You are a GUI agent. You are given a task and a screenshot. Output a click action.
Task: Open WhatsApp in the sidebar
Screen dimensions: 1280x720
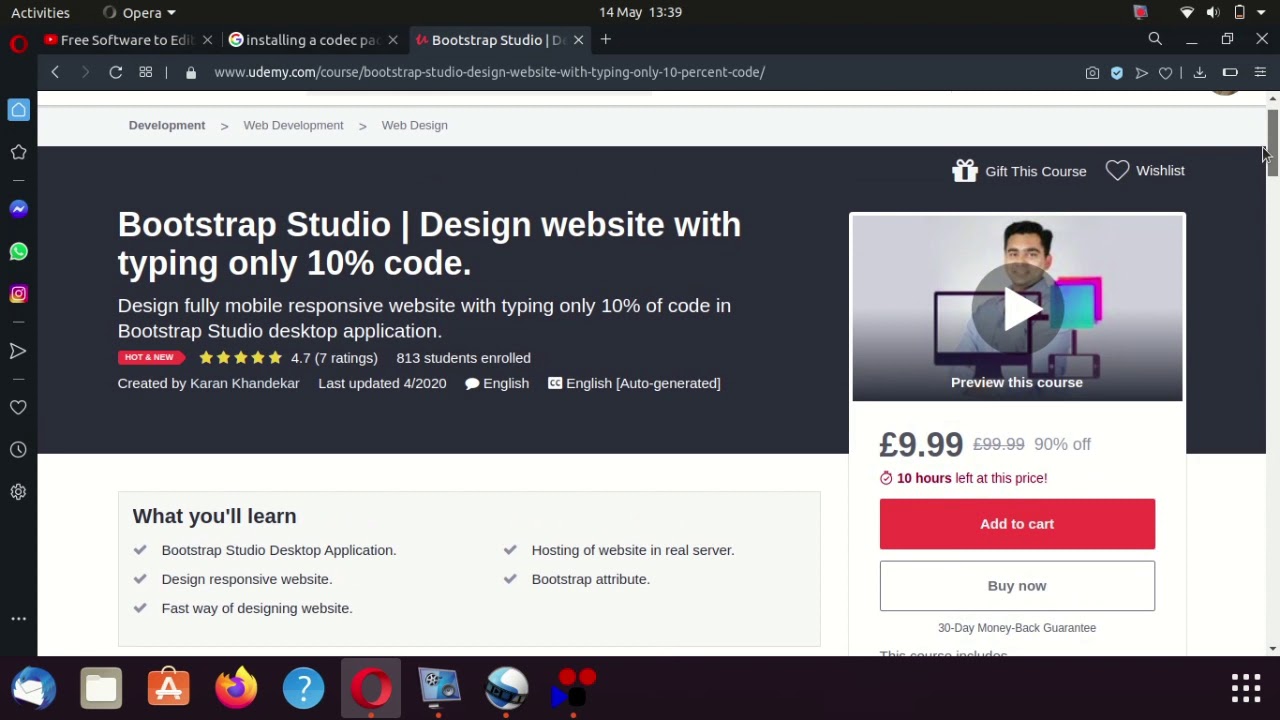pyautogui.click(x=18, y=252)
